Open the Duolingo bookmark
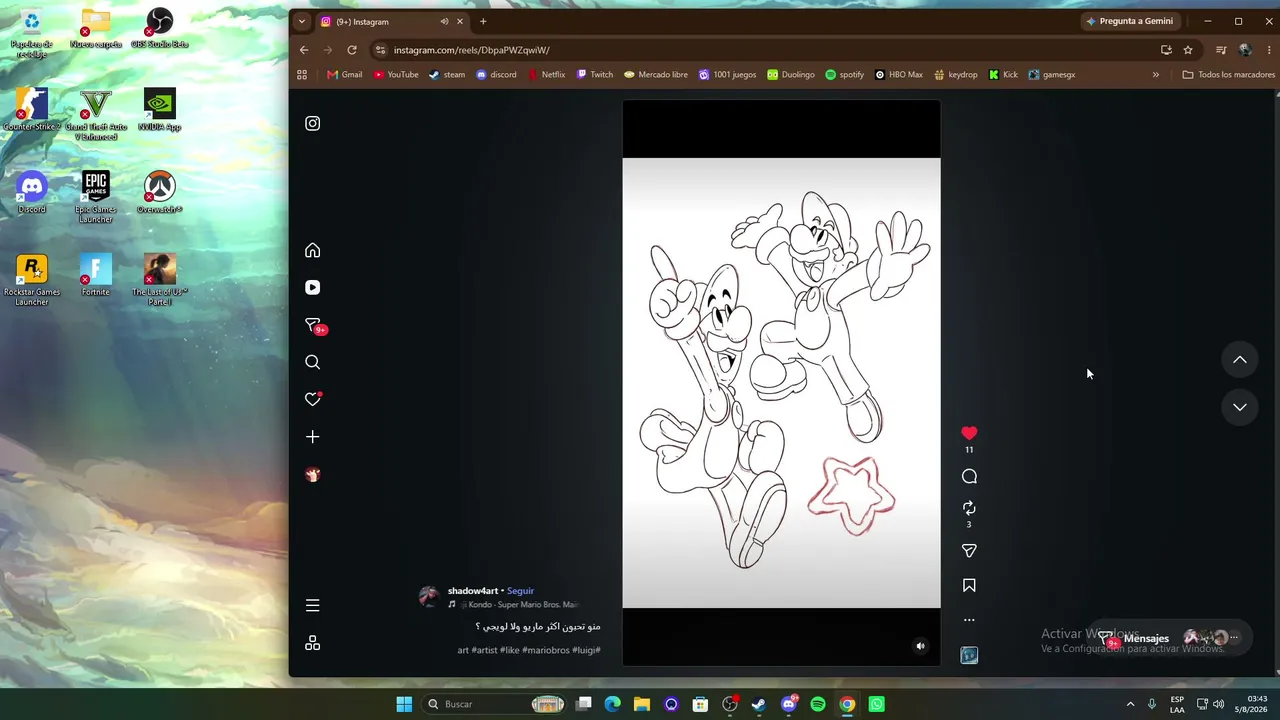This screenshot has height=720, width=1280. pyautogui.click(x=791, y=75)
